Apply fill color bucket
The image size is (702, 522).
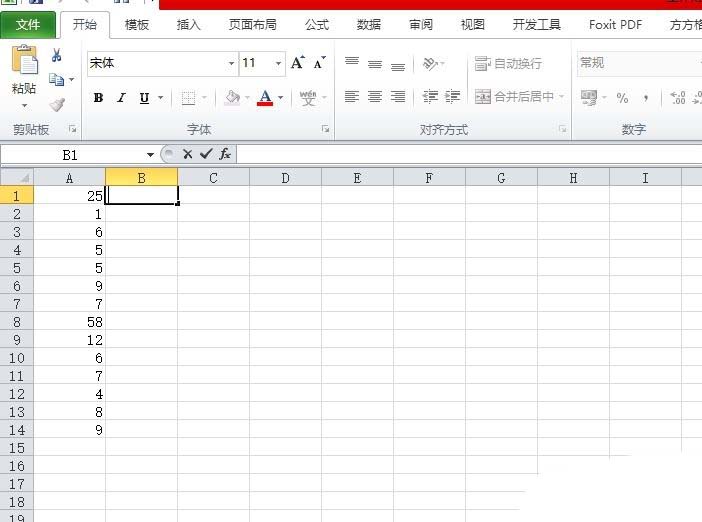(x=232, y=98)
